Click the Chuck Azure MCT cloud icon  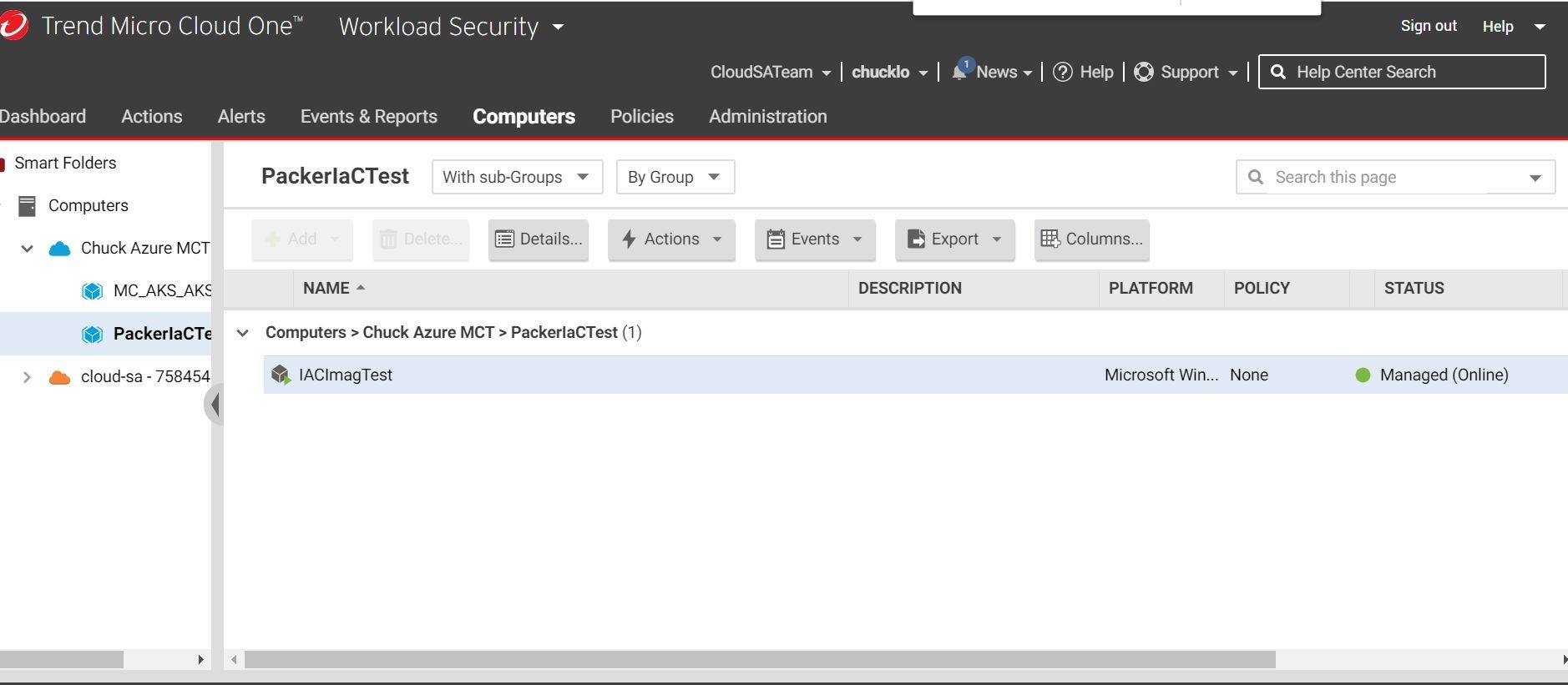click(59, 249)
